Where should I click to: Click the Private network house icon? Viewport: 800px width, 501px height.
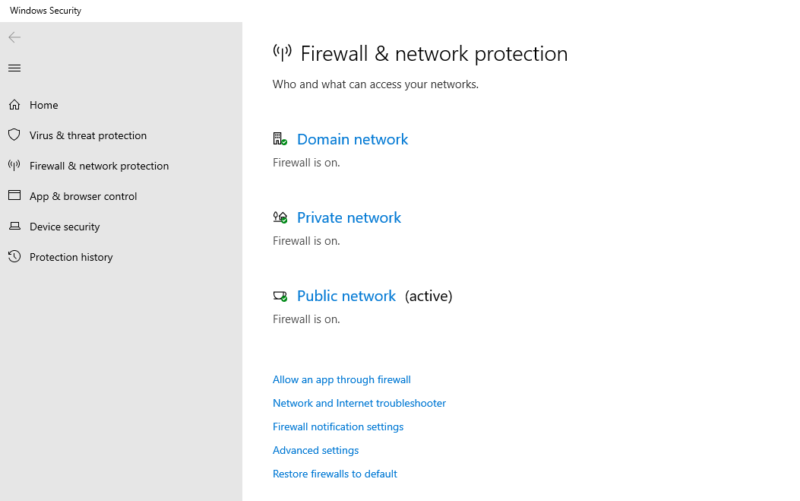(x=280, y=218)
